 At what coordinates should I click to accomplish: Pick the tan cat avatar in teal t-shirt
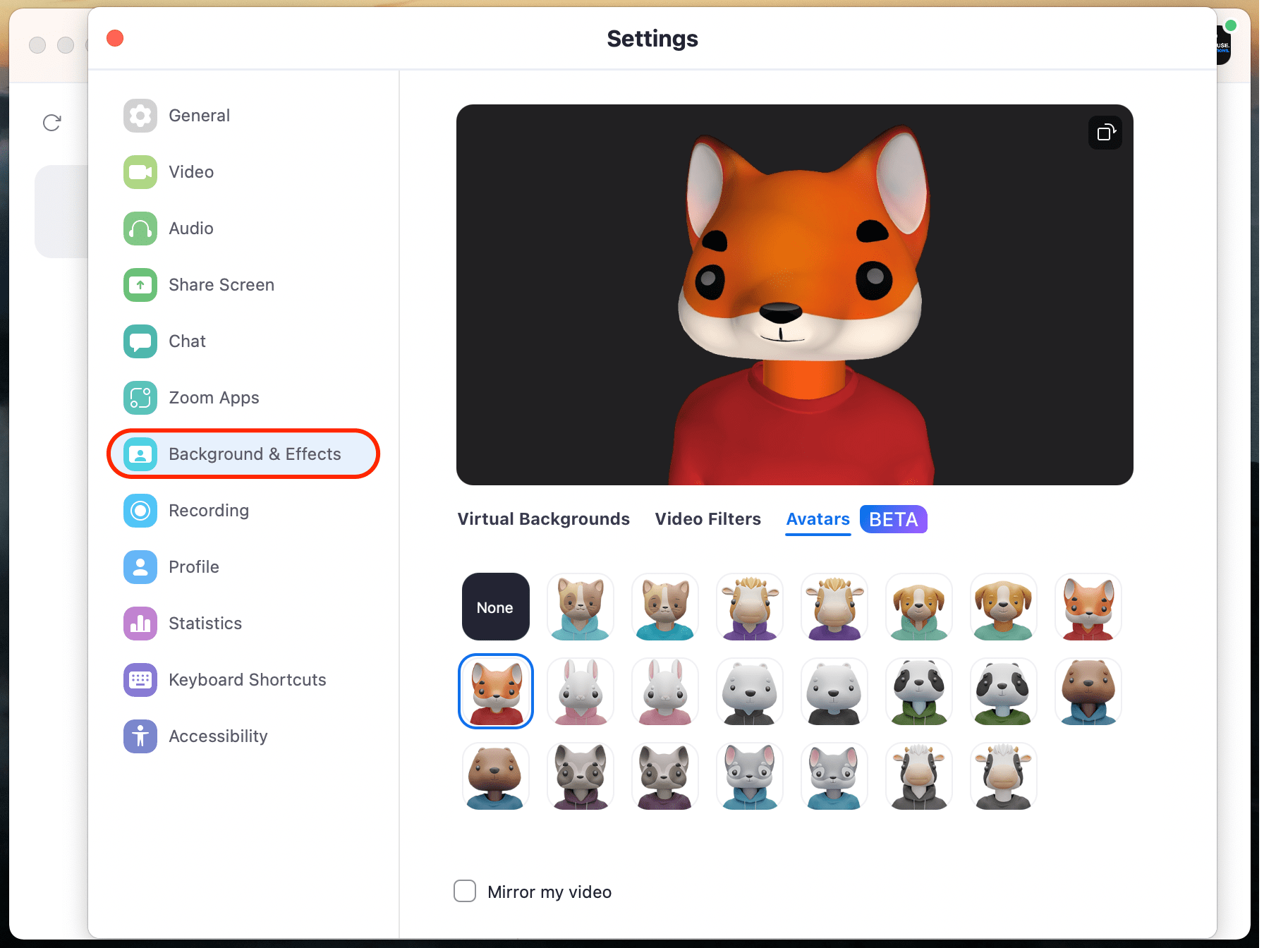coord(665,607)
